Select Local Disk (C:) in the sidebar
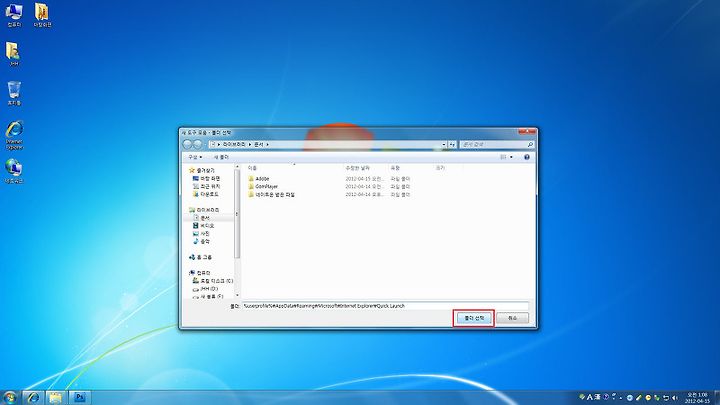The width and height of the screenshot is (720, 405). click(x=213, y=281)
